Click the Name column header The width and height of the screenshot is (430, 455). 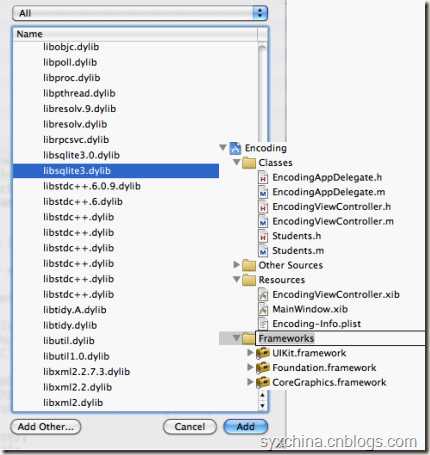tap(135, 34)
